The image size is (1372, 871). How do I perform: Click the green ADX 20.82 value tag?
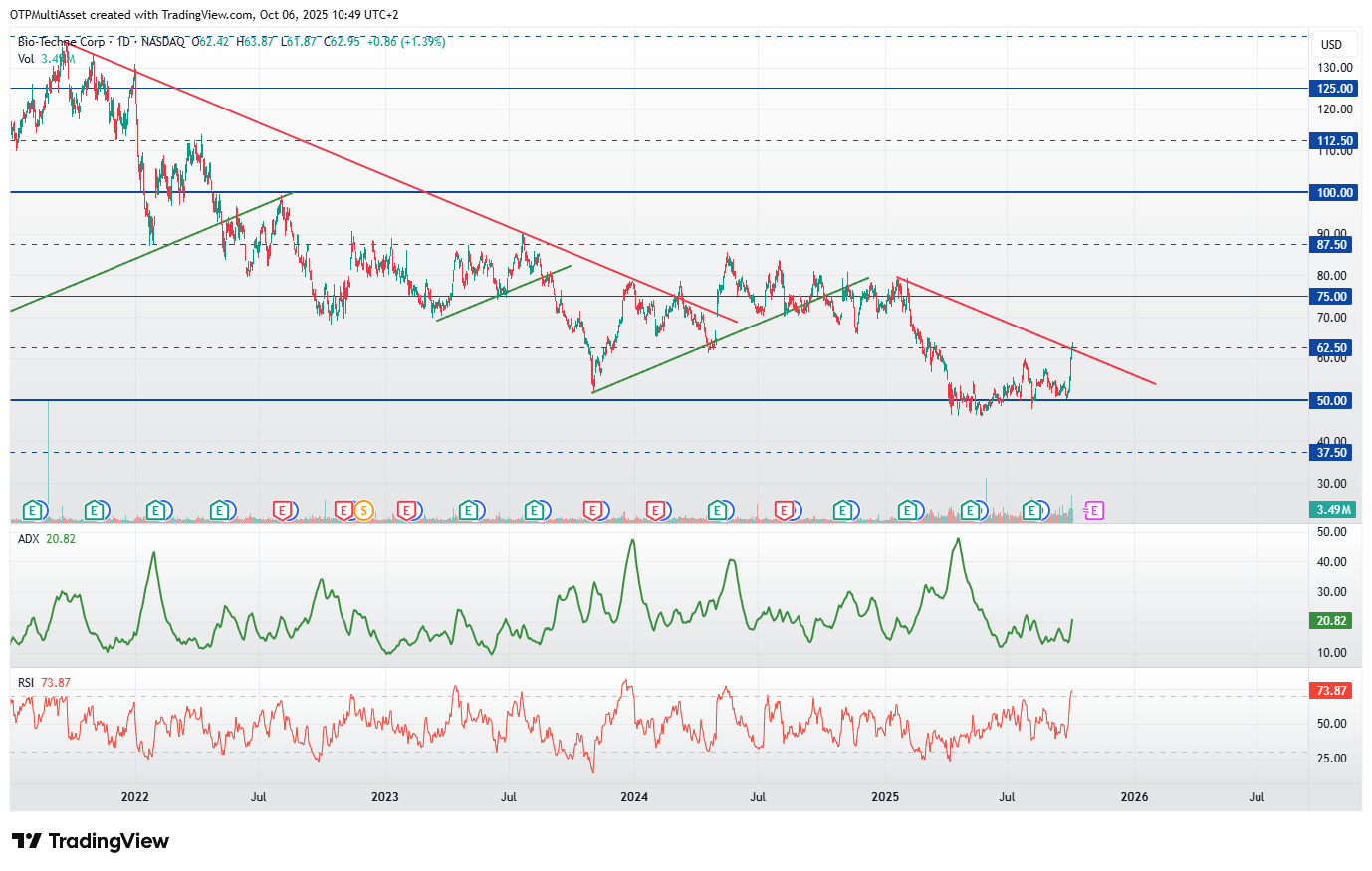pos(1331,620)
